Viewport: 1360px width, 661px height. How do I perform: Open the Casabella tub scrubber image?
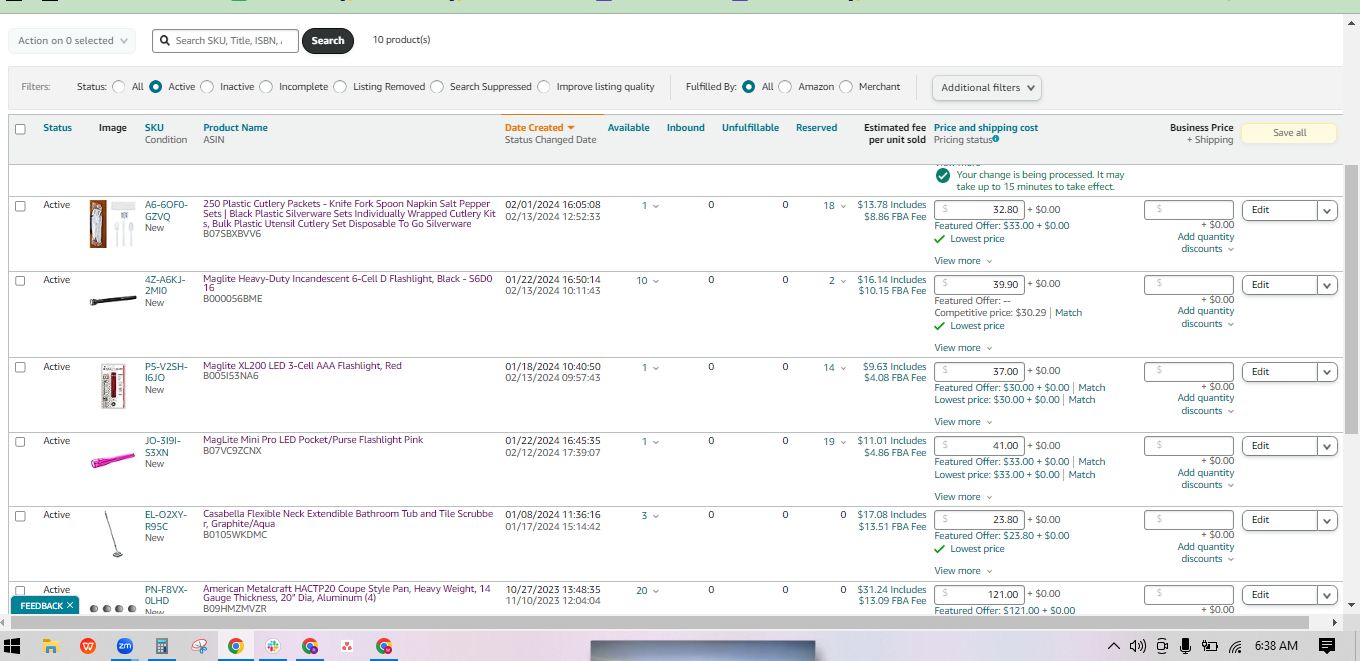coord(114,534)
